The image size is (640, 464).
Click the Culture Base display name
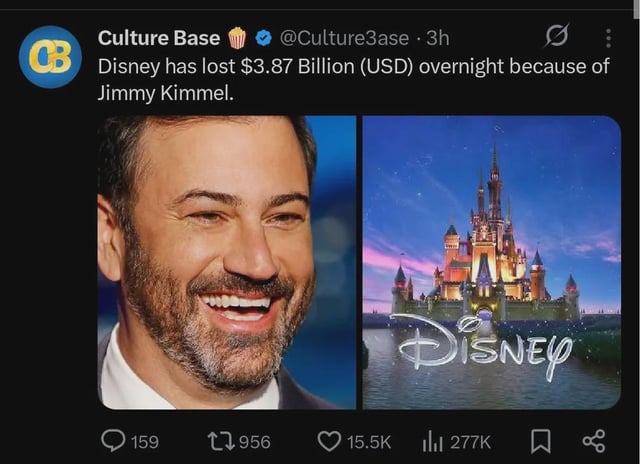click(159, 38)
